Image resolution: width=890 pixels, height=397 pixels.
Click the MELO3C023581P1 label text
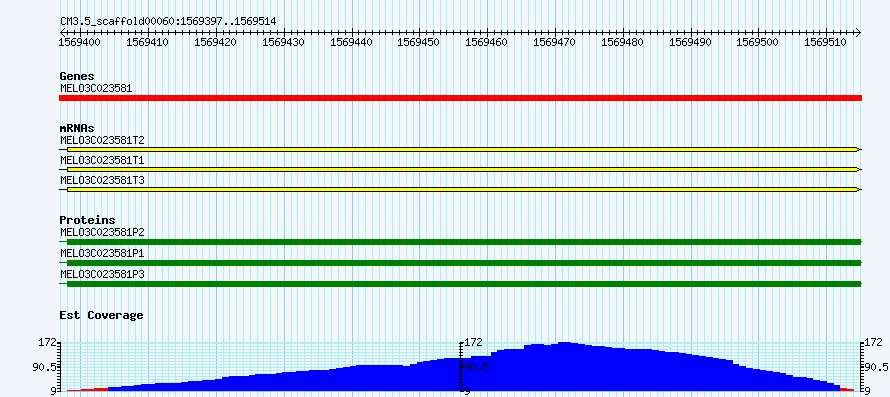click(102, 253)
